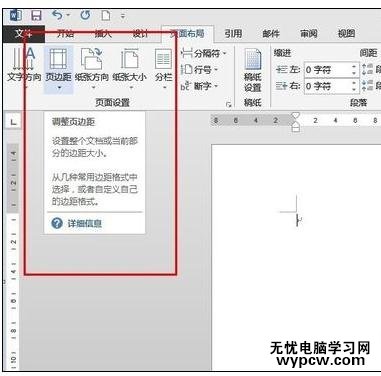The height and width of the screenshot is (376, 381).
Task: Adjust the right indent spinner arrows
Action: 355,86
